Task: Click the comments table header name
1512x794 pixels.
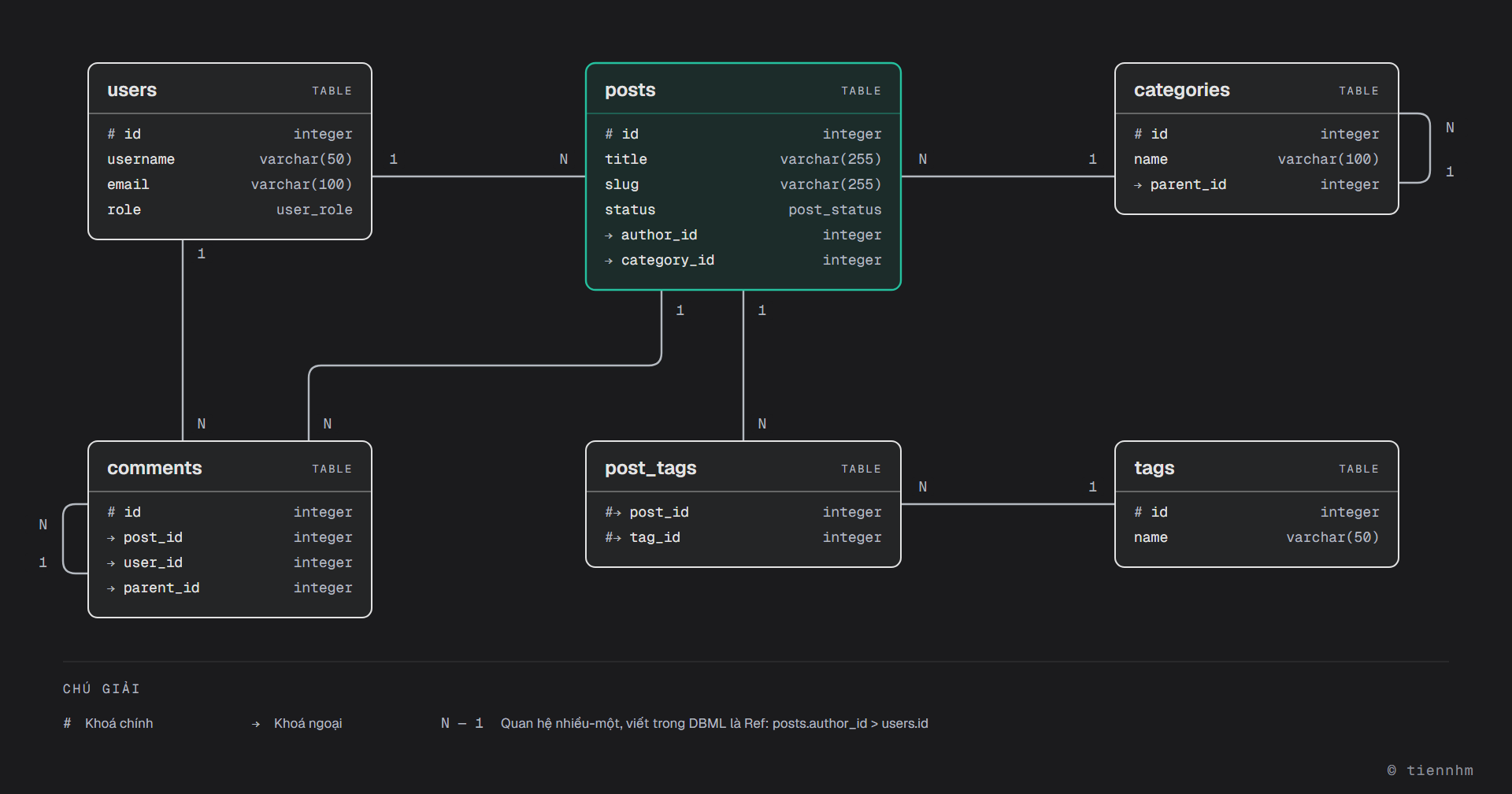Action: click(x=154, y=468)
